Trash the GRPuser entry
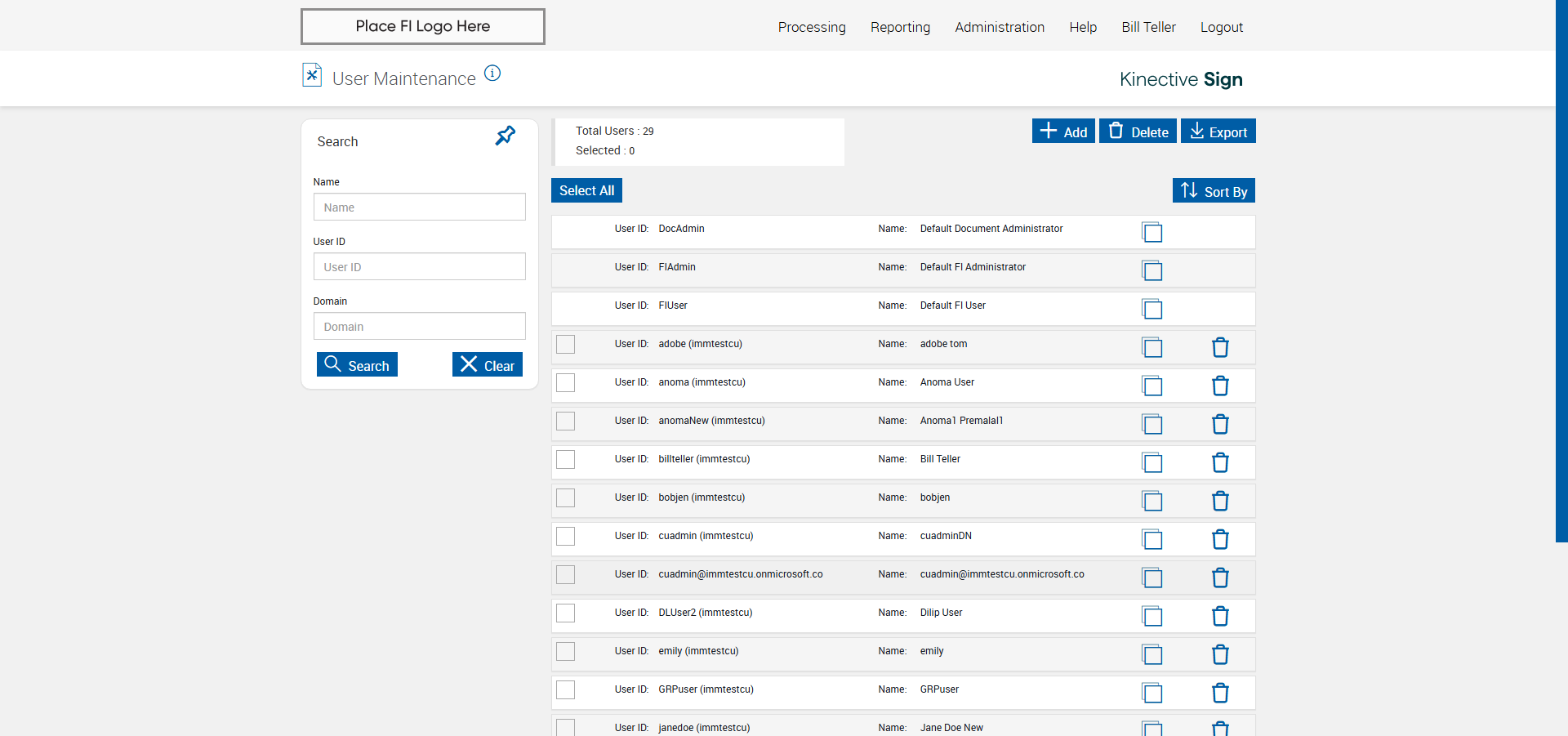1568x736 pixels. click(1220, 694)
